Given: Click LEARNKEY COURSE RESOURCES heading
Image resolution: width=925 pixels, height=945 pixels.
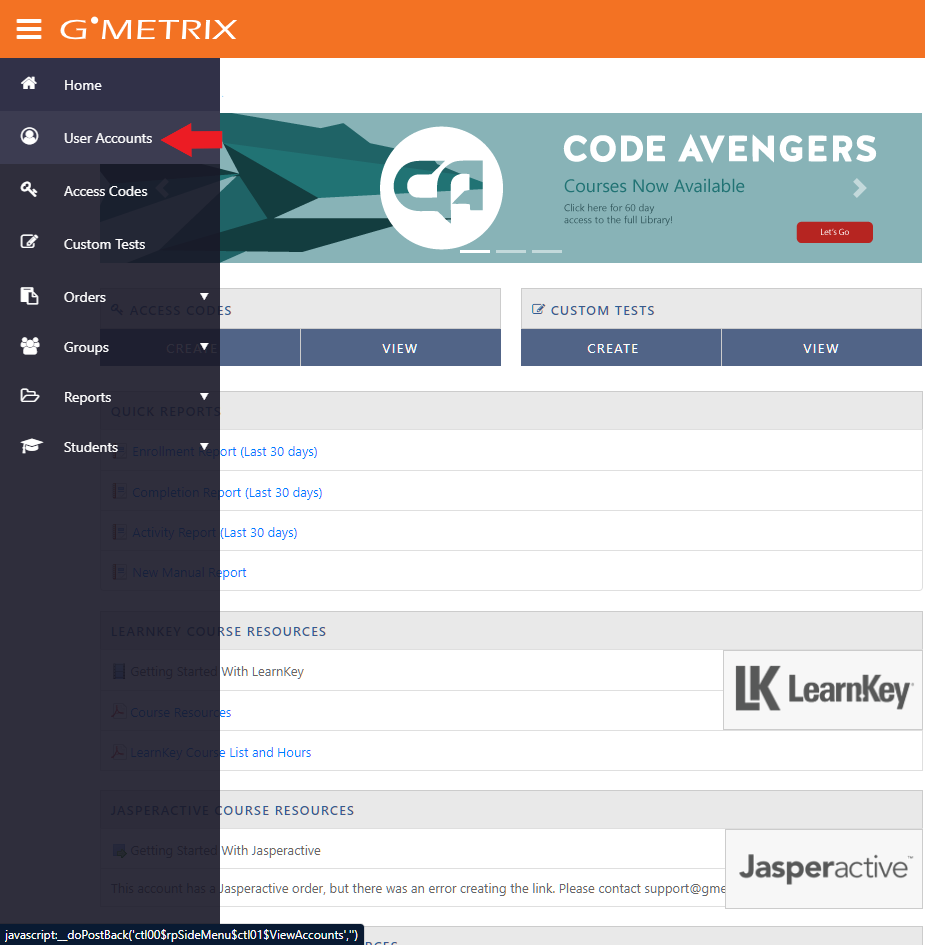Looking at the screenshot, I should (219, 632).
